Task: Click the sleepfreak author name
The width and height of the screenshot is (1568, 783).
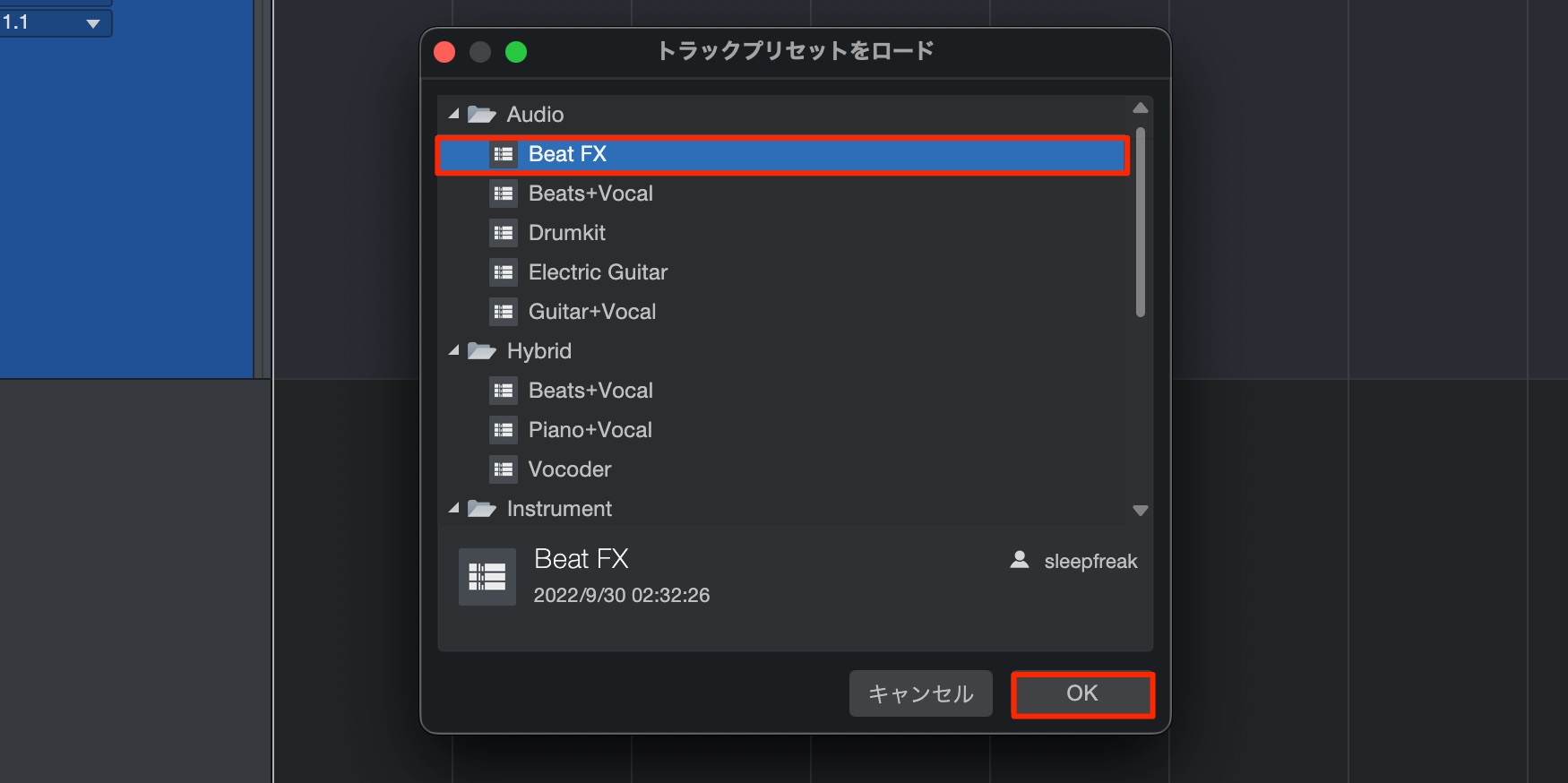Action: 1090,562
